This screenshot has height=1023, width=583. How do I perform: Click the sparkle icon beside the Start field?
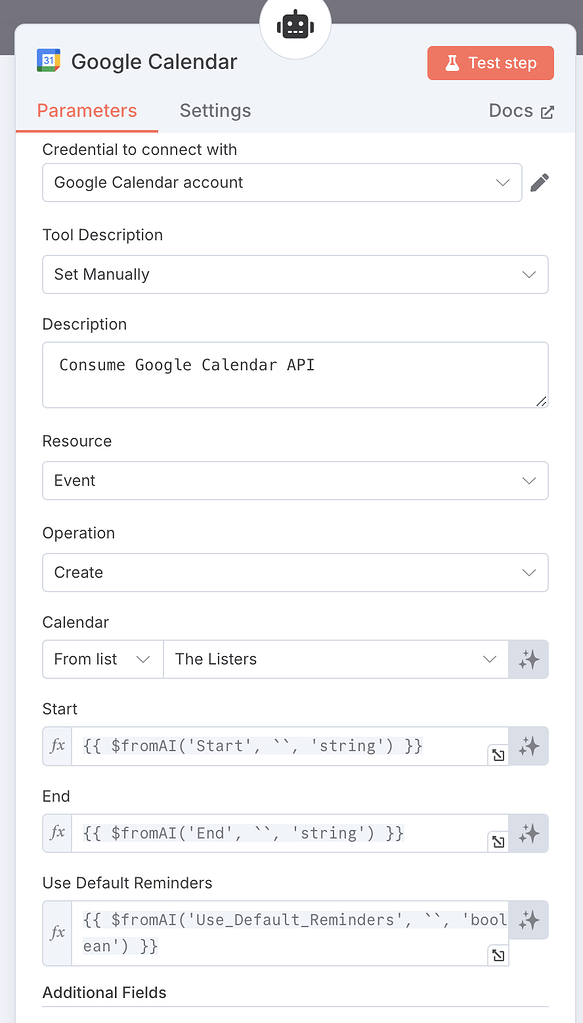point(528,746)
